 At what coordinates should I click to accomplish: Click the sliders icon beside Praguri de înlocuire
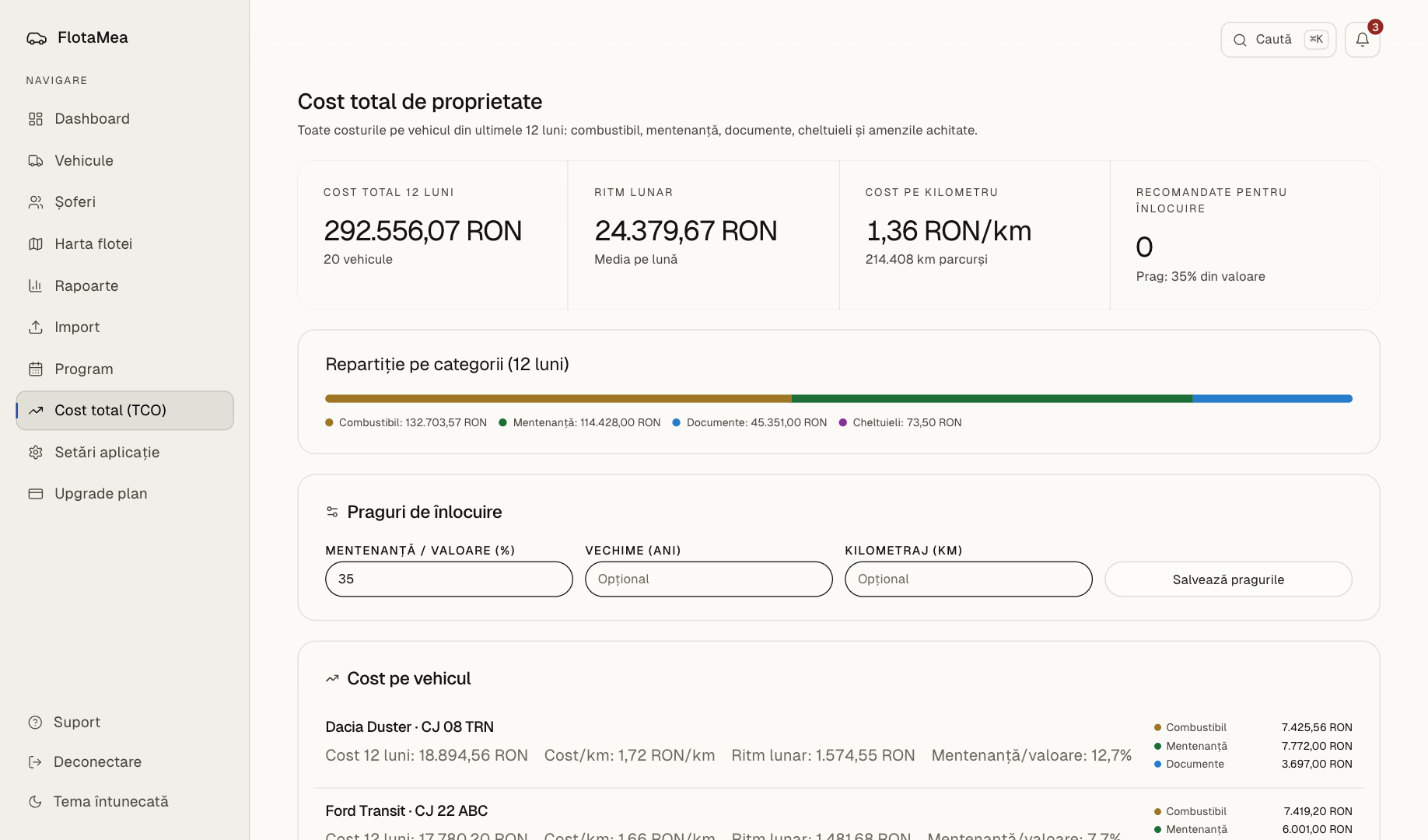(332, 512)
